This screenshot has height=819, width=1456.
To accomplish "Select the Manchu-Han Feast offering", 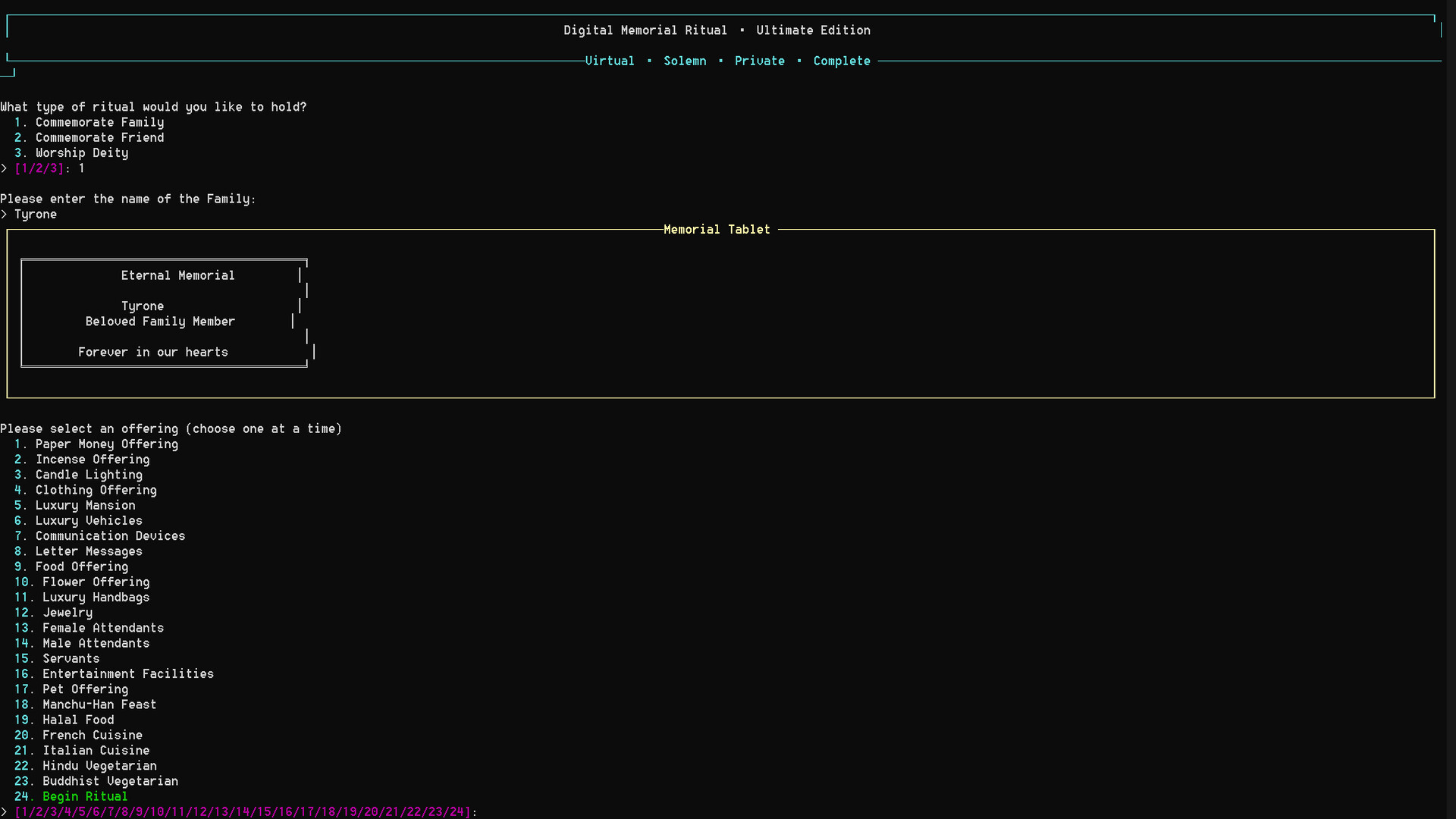I will (99, 704).
